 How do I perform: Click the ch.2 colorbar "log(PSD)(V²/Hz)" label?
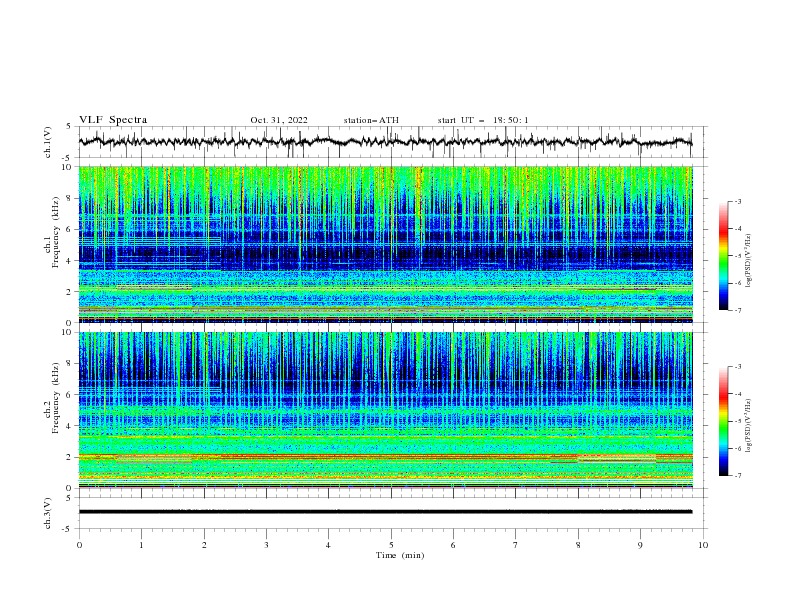click(749, 426)
